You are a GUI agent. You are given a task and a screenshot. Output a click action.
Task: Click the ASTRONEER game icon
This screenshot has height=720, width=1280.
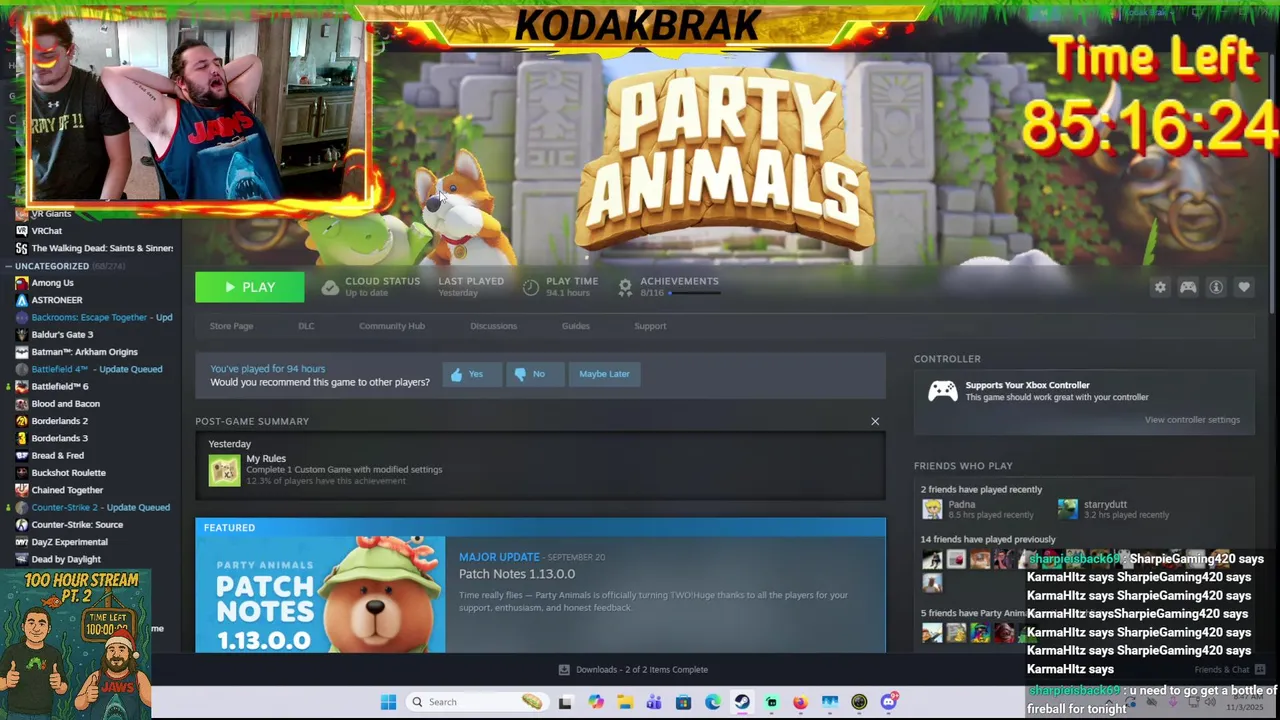click(x=22, y=300)
